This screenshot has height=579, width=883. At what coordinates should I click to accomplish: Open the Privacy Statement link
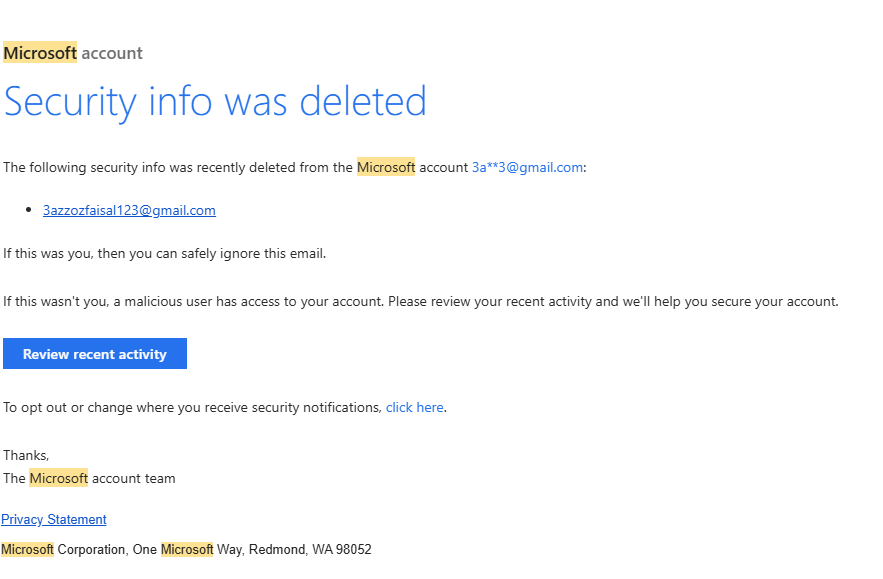coord(53,519)
